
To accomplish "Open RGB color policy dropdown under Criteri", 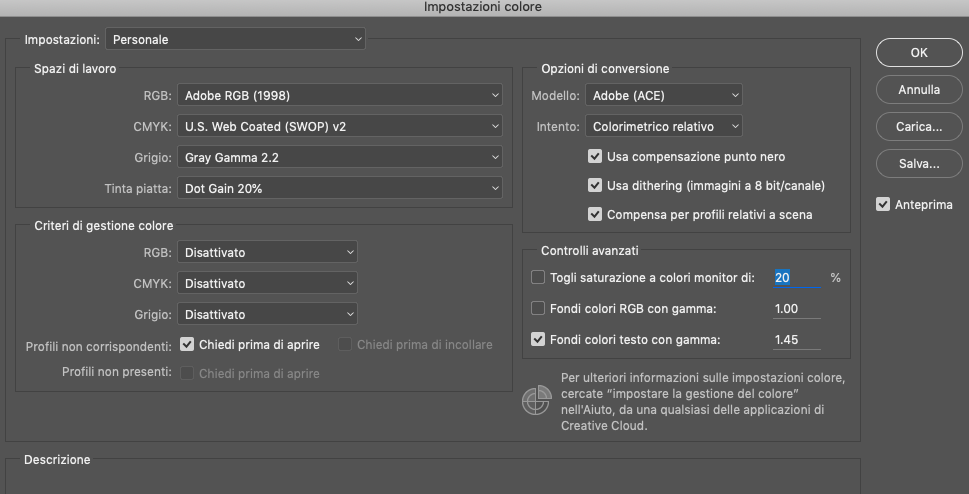I will tap(267, 252).
